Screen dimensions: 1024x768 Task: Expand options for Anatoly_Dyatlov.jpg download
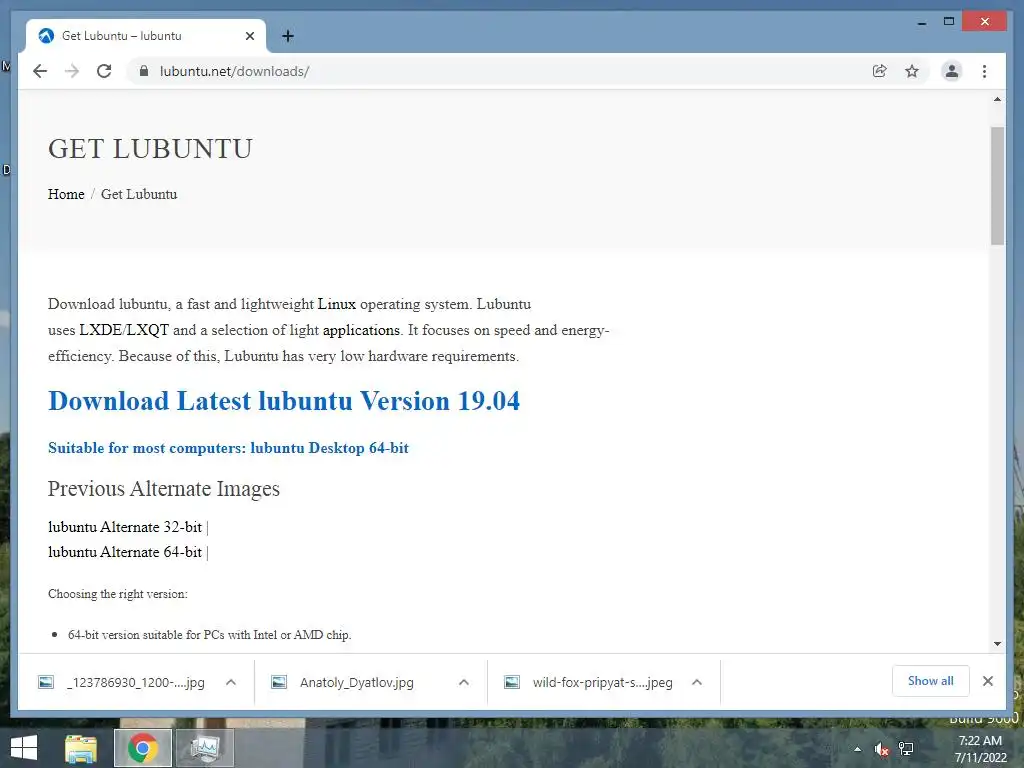(x=464, y=682)
